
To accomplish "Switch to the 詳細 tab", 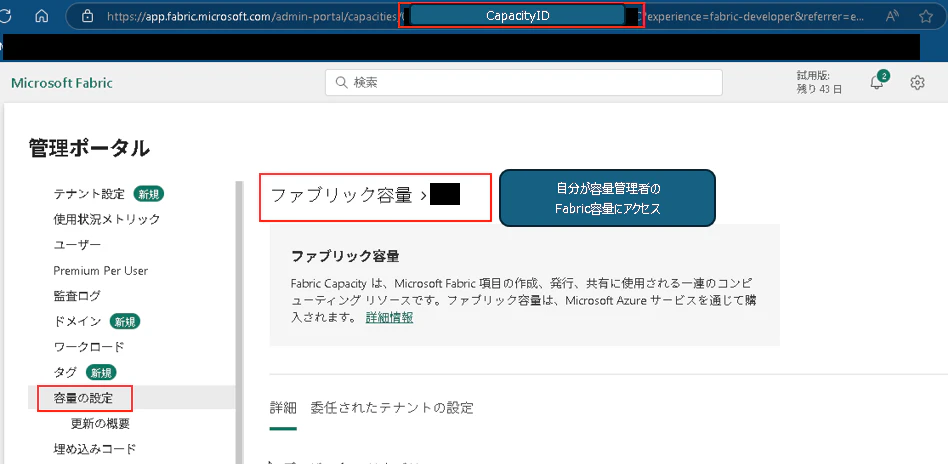I will 283,408.
